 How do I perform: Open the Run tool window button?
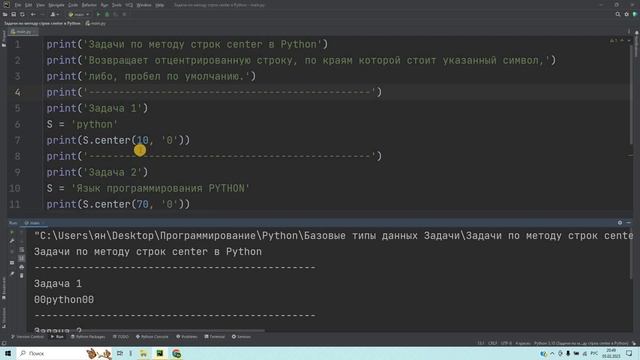(57, 337)
